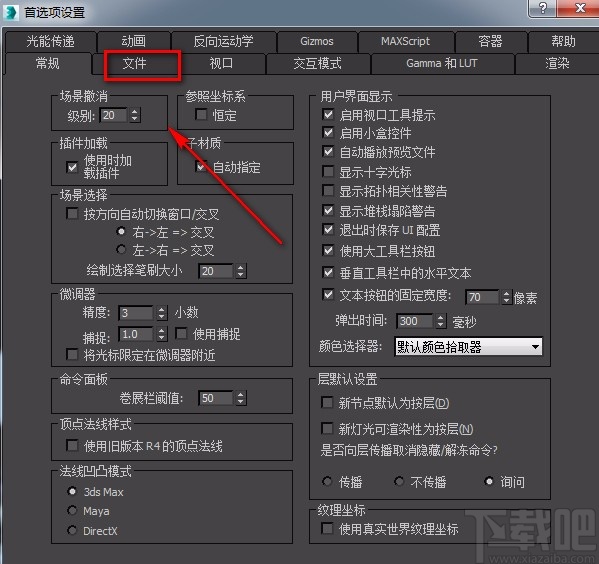Select the 常规 tab
Screen dimensions: 599x564
coord(48,63)
